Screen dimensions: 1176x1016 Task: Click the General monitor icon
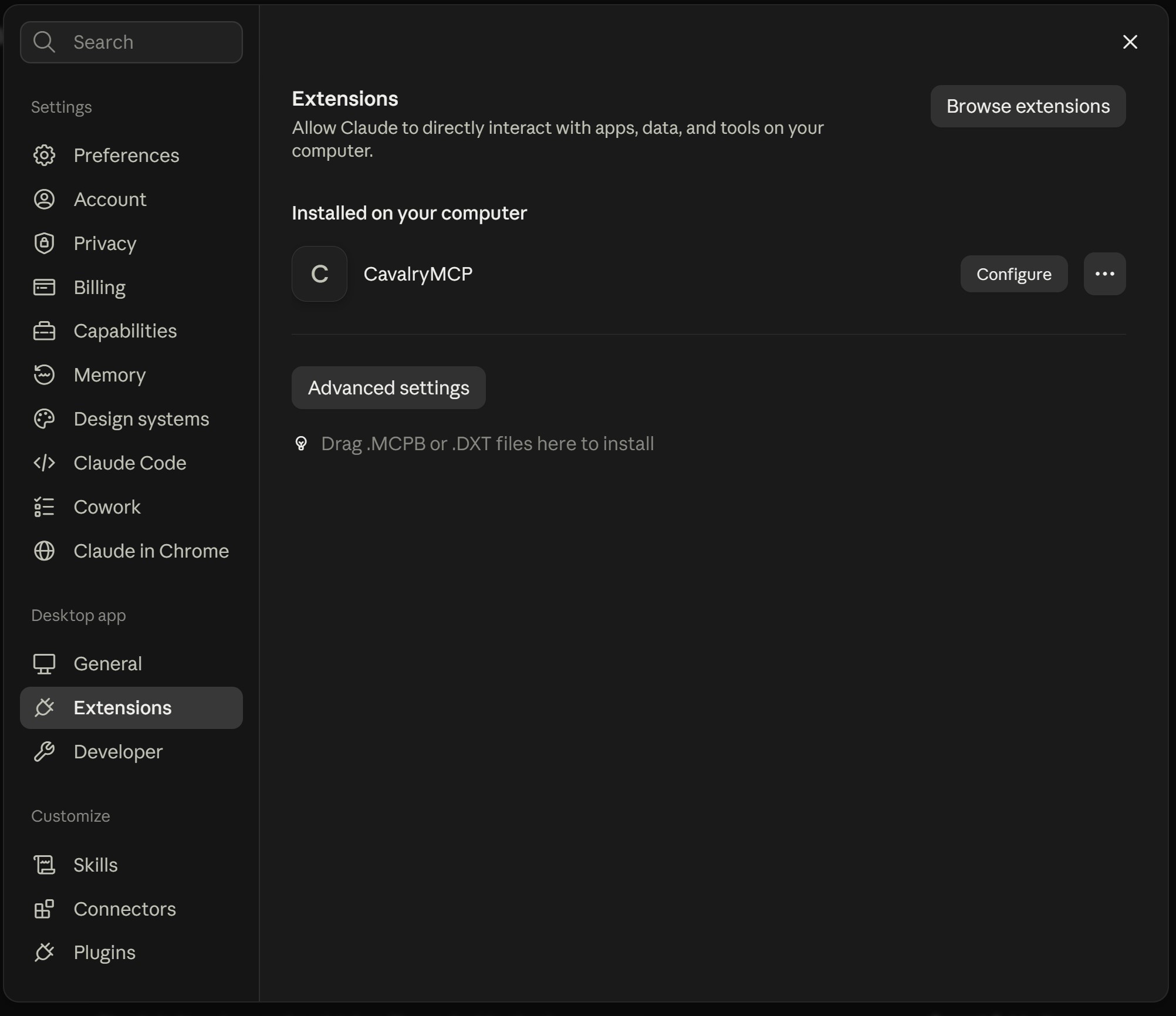(x=44, y=664)
